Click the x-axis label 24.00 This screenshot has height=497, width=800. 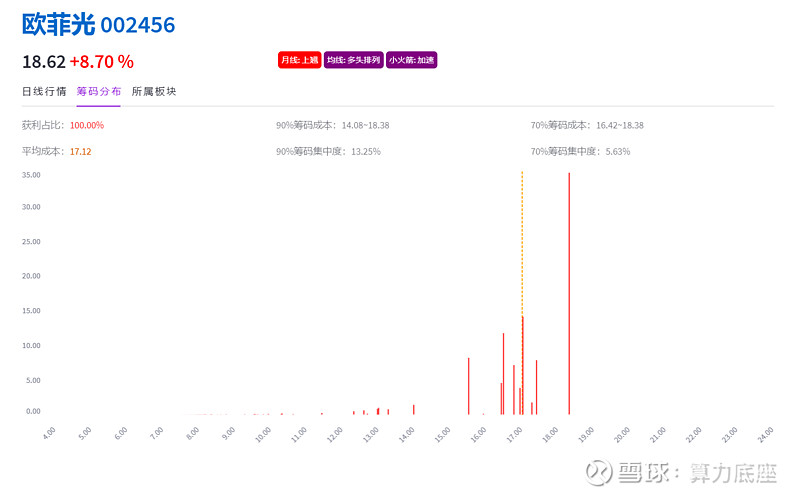(x=765, y=434)
